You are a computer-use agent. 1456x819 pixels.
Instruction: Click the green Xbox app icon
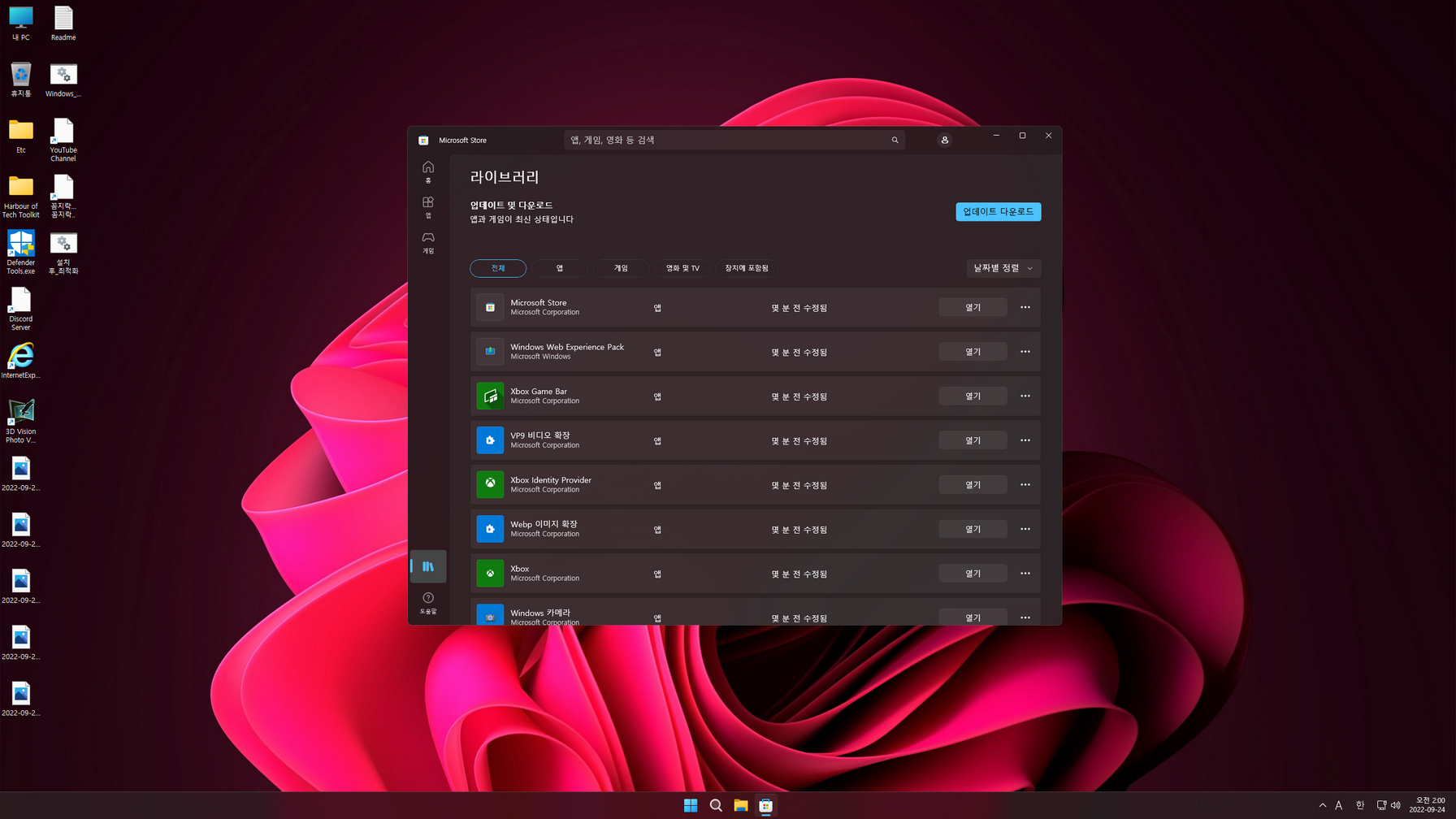(490, 574)
